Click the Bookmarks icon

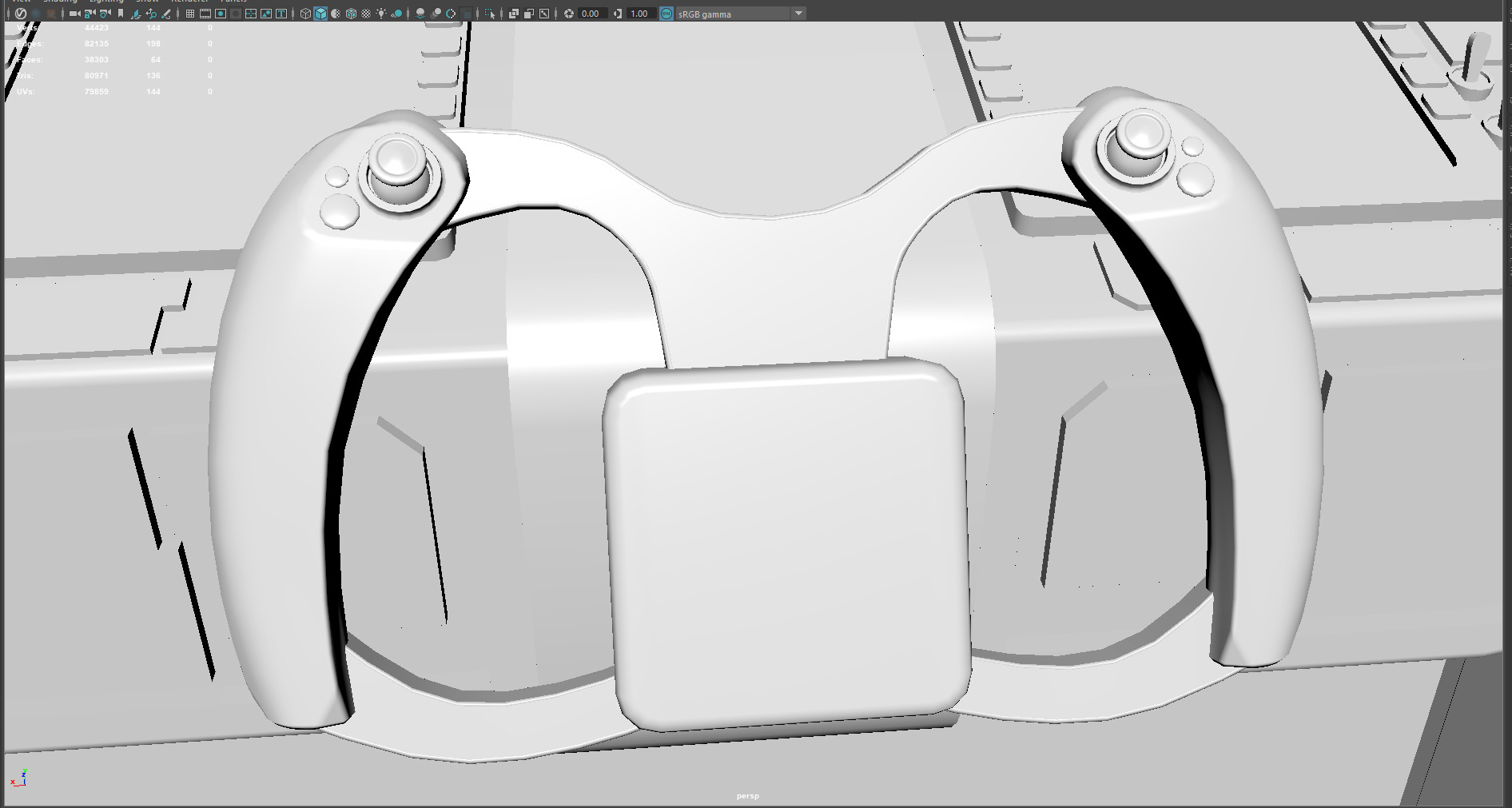(121, 14)
